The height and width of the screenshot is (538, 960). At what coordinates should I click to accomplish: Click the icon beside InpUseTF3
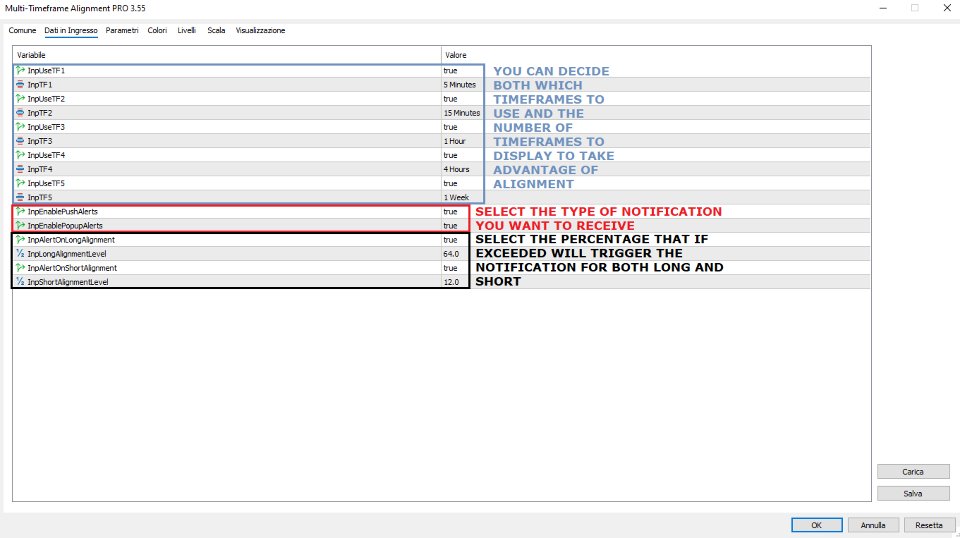(20, 127)
